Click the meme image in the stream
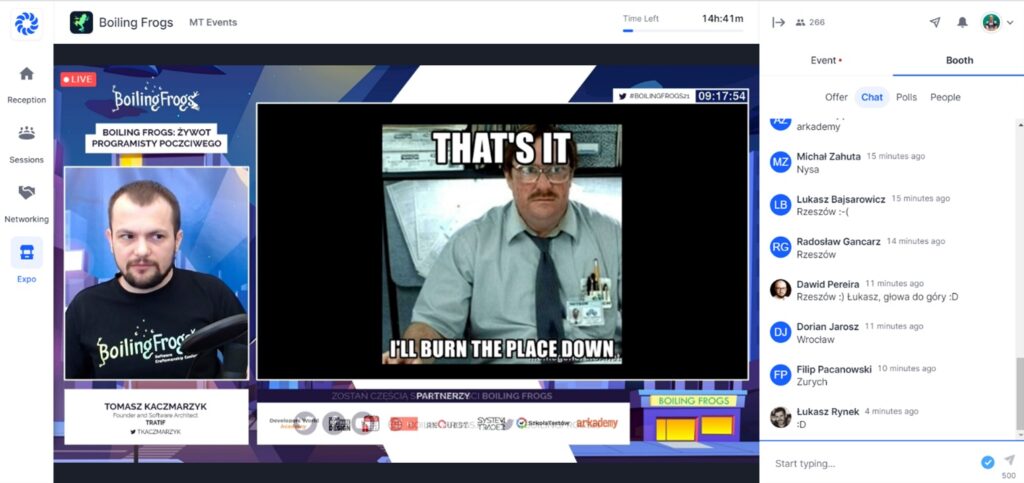1024x483 pixels. [x=502, y=243]
